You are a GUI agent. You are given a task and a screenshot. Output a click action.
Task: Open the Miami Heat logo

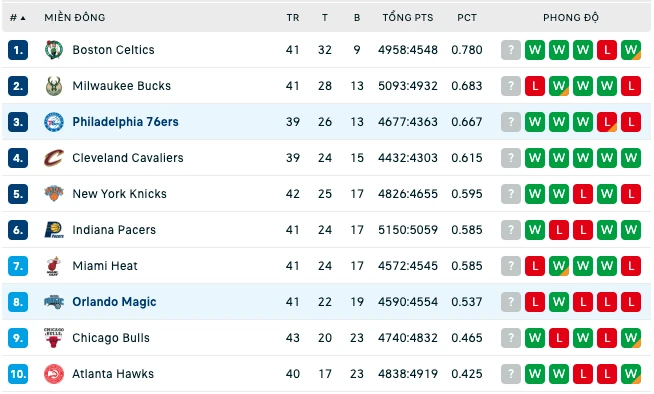54,266
